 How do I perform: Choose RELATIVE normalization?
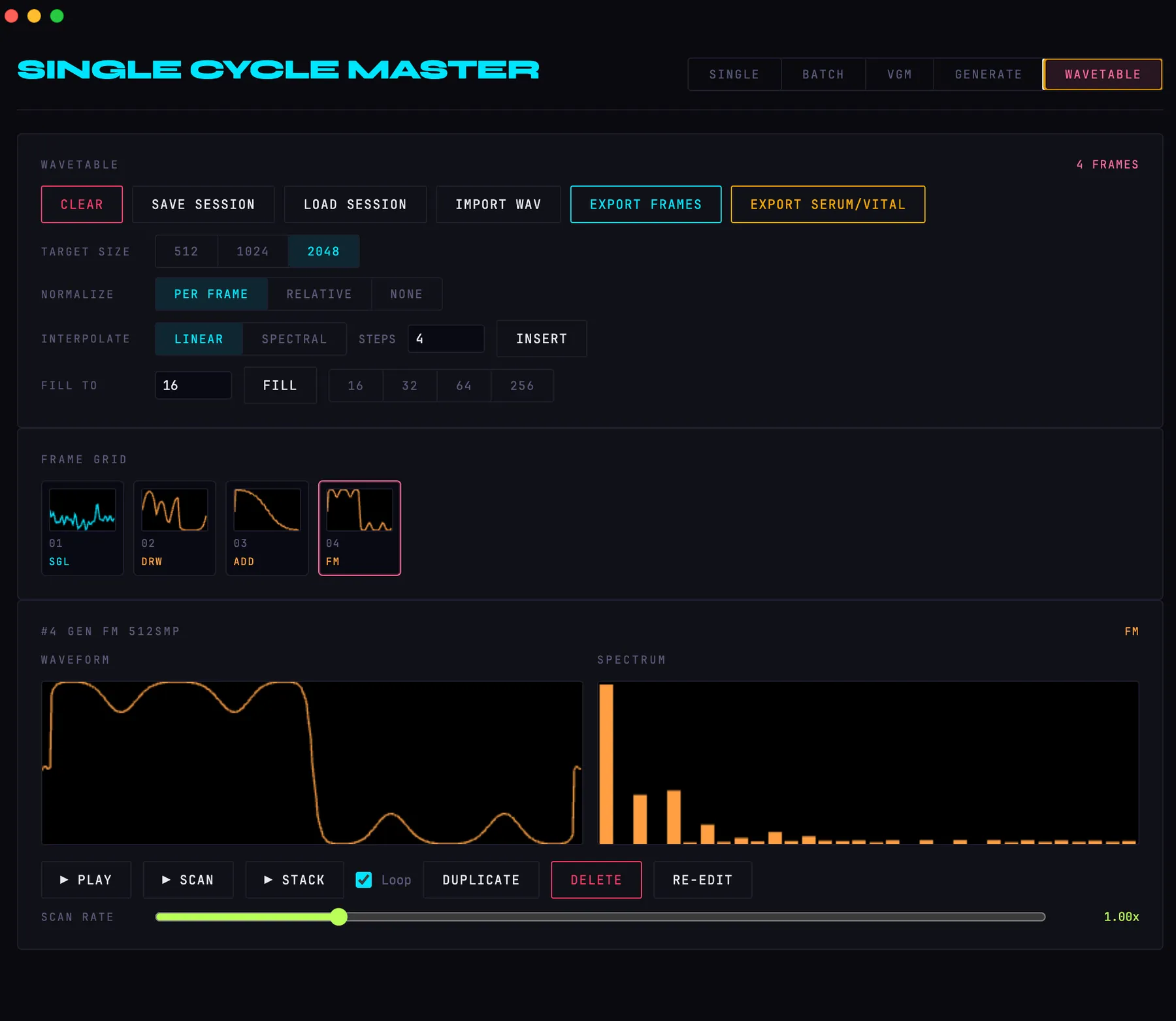tap(319, 294)
